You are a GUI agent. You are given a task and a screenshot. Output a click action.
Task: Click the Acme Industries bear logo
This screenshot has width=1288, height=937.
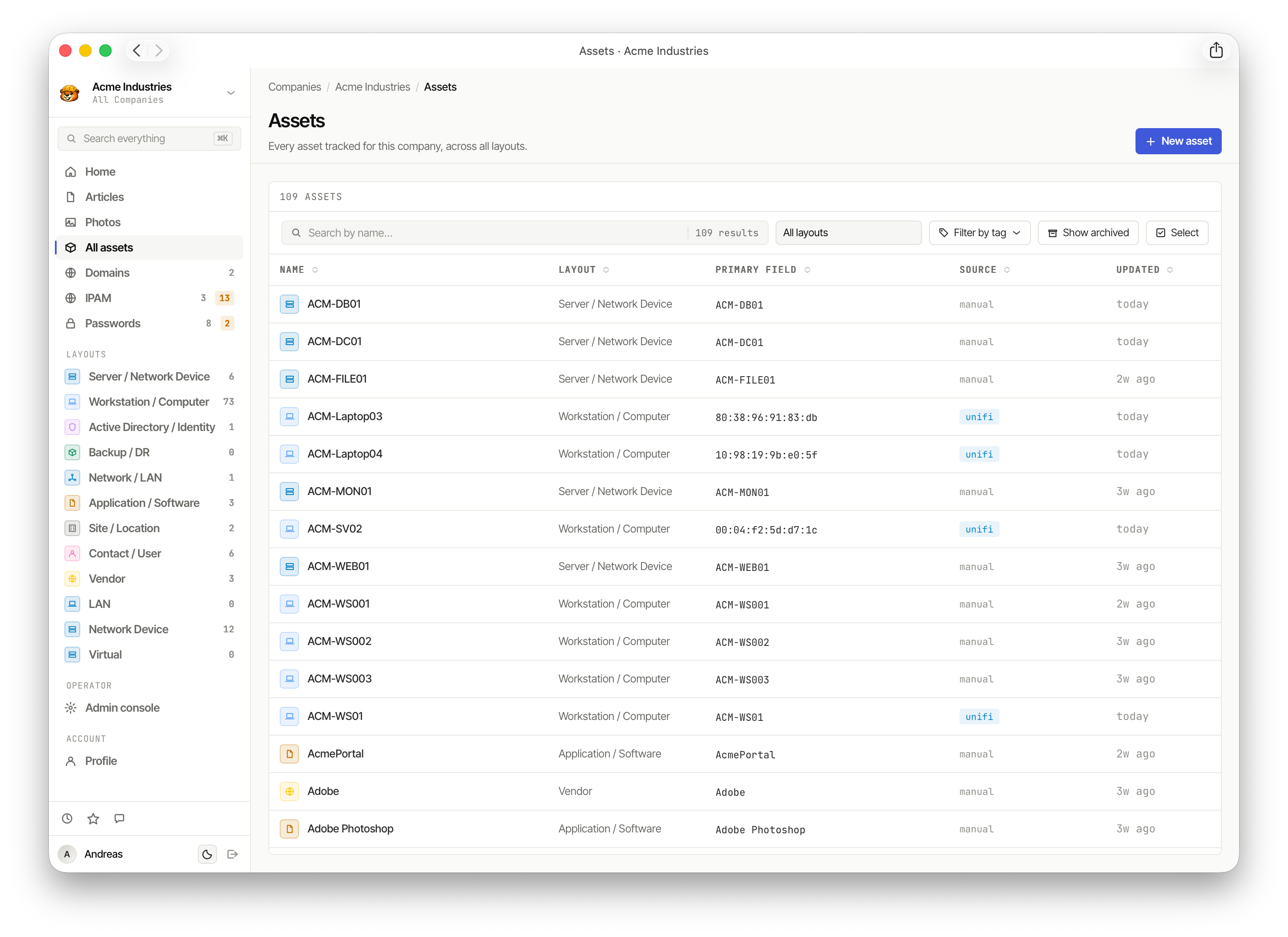point(70,92)
